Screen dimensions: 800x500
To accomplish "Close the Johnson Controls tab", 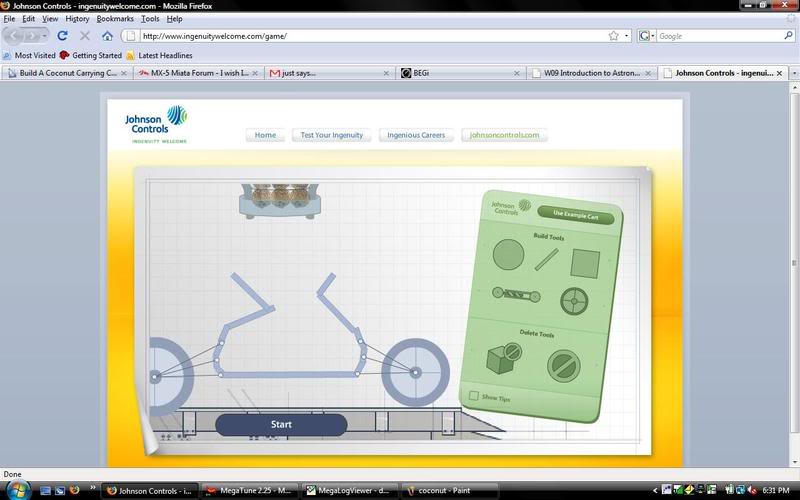I will pyautogui.click(x=779, y=73).
